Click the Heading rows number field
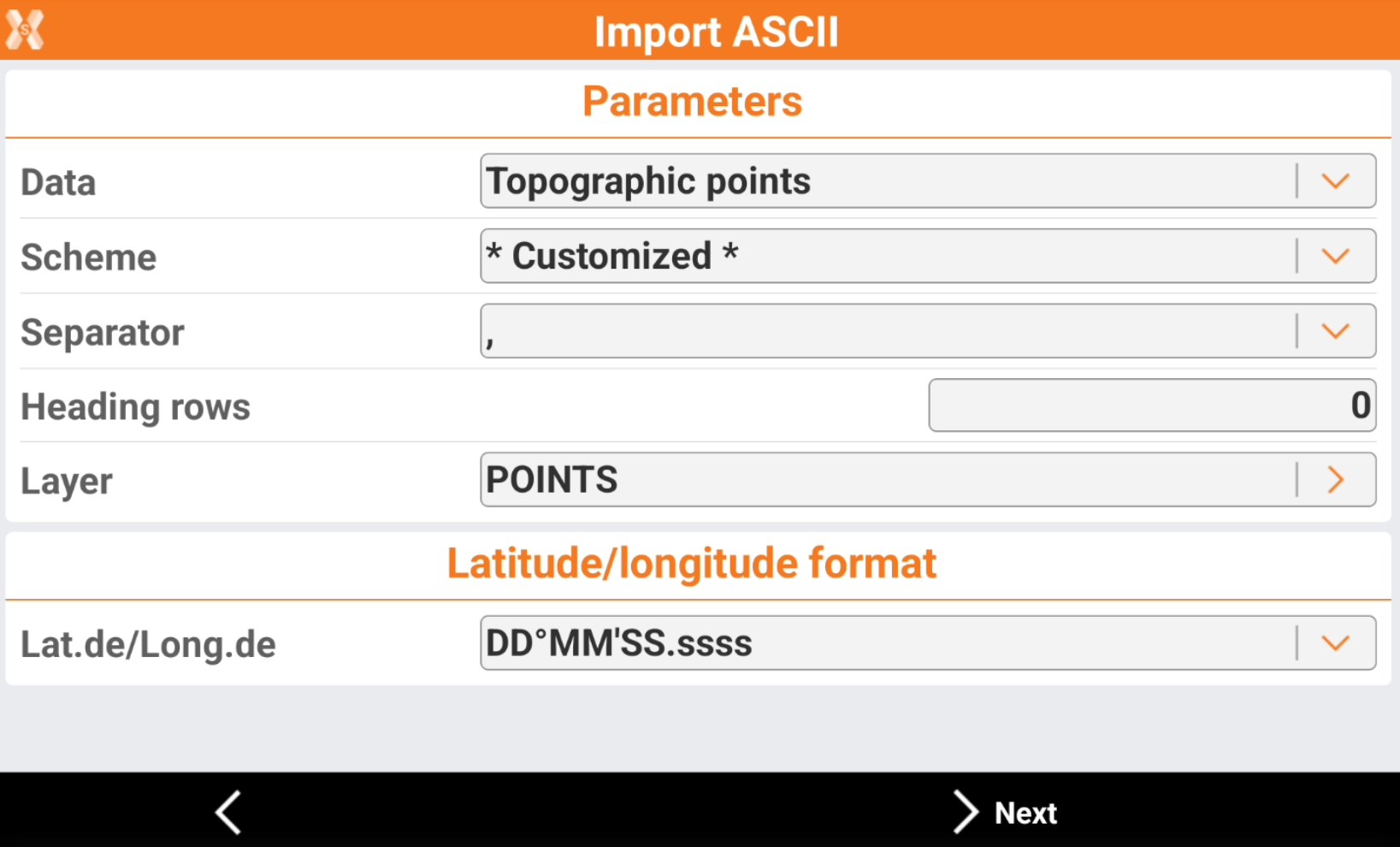 click(x=1151, y=406)
